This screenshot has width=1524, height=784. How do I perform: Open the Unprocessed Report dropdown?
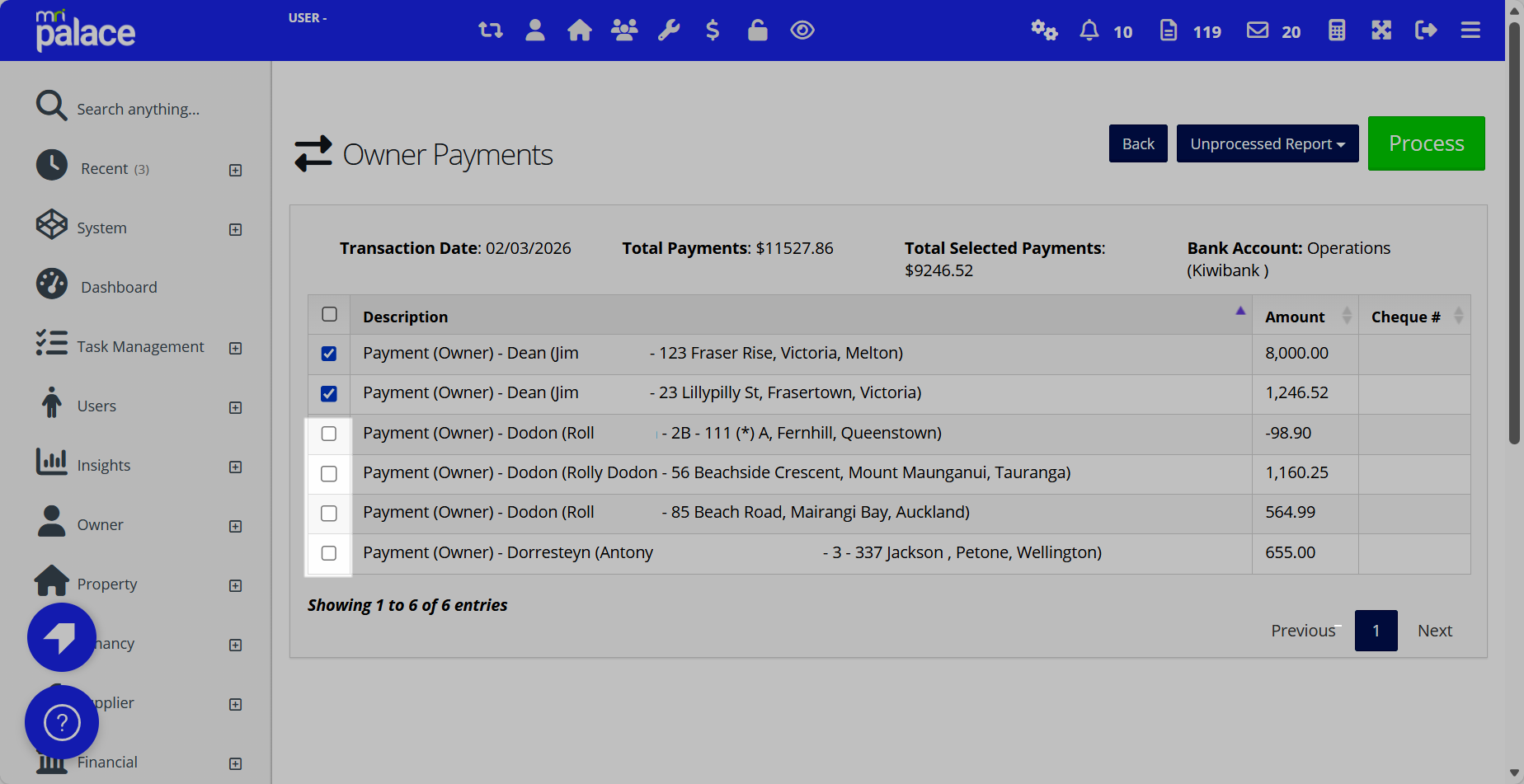1268,143
